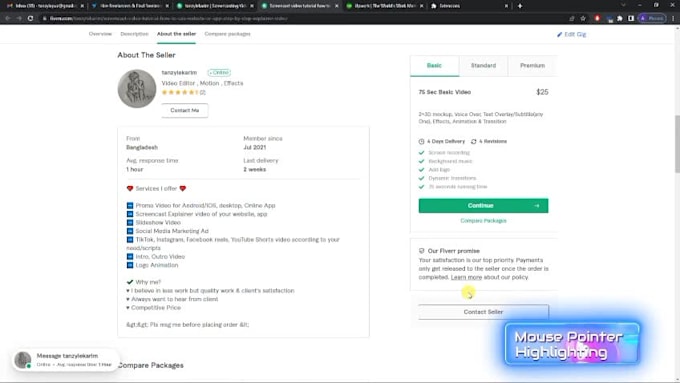Close the Upwork tab

pos(422,6)
